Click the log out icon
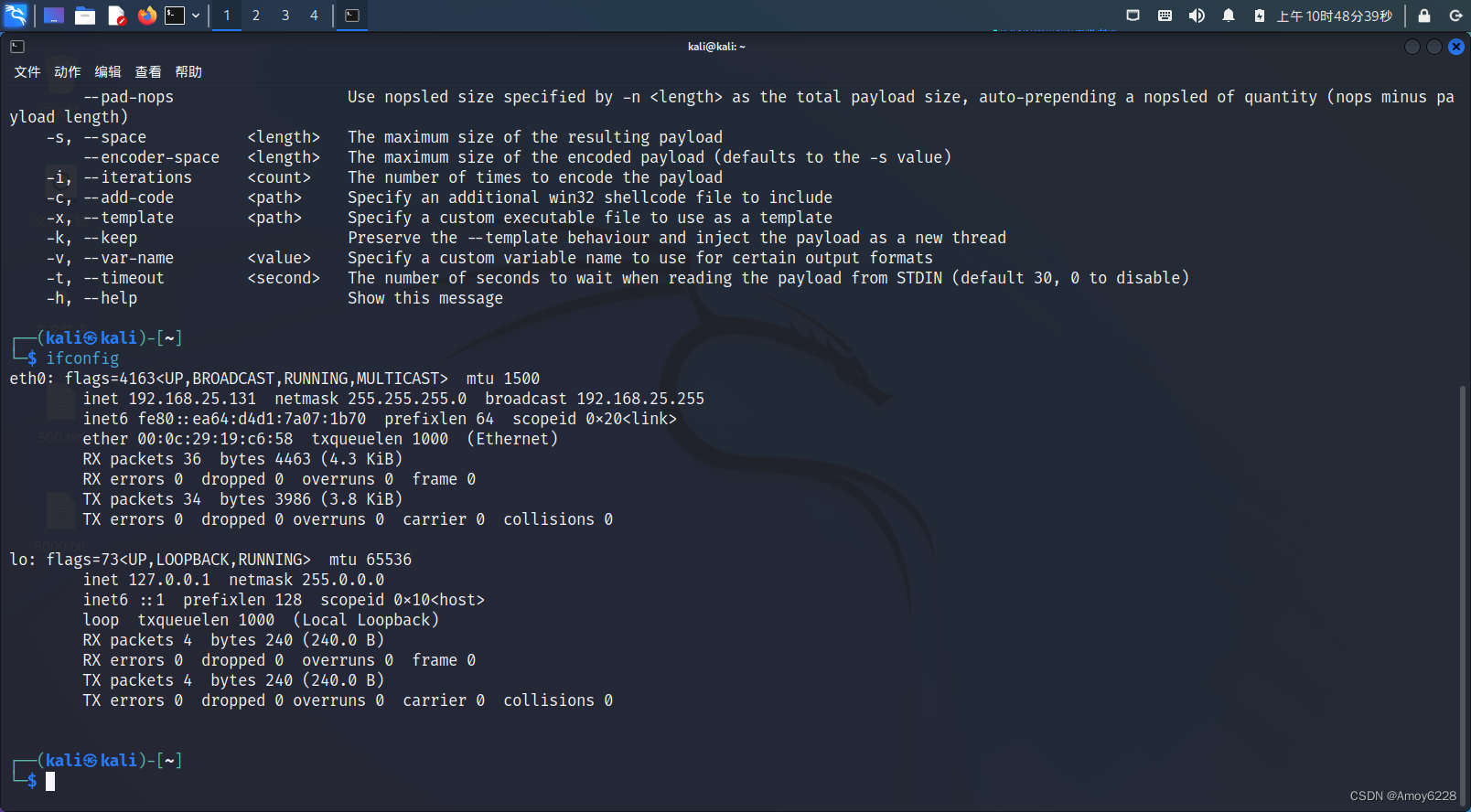The width and height of the screenshot is (1471, 812). tap(1455, 16)
